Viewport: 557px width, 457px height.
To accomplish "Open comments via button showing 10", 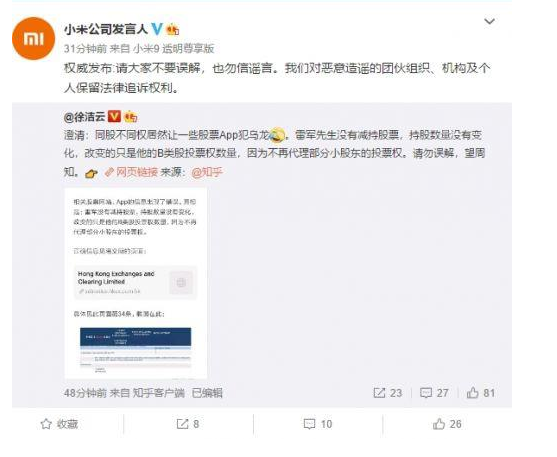I will [x=318, y=424].
